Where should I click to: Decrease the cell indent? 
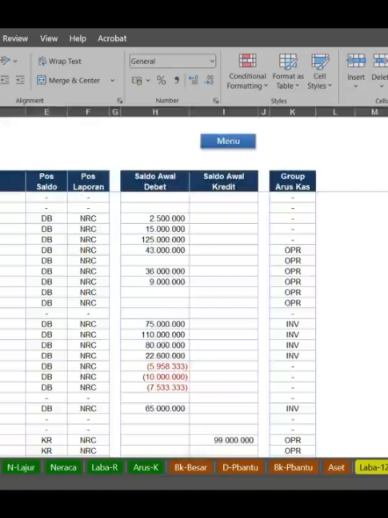pyautogui.click(x=5, y=80)
